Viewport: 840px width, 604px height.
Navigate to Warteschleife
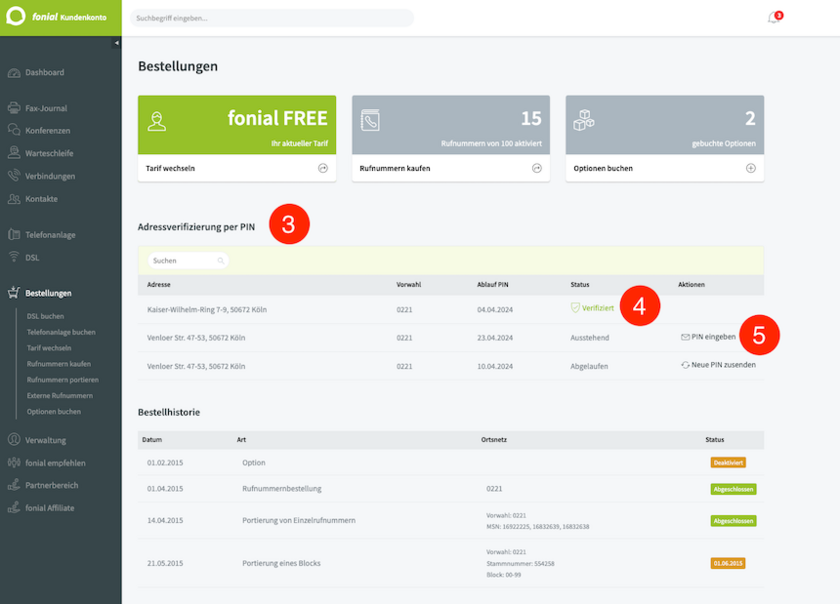tap(49, 153)
